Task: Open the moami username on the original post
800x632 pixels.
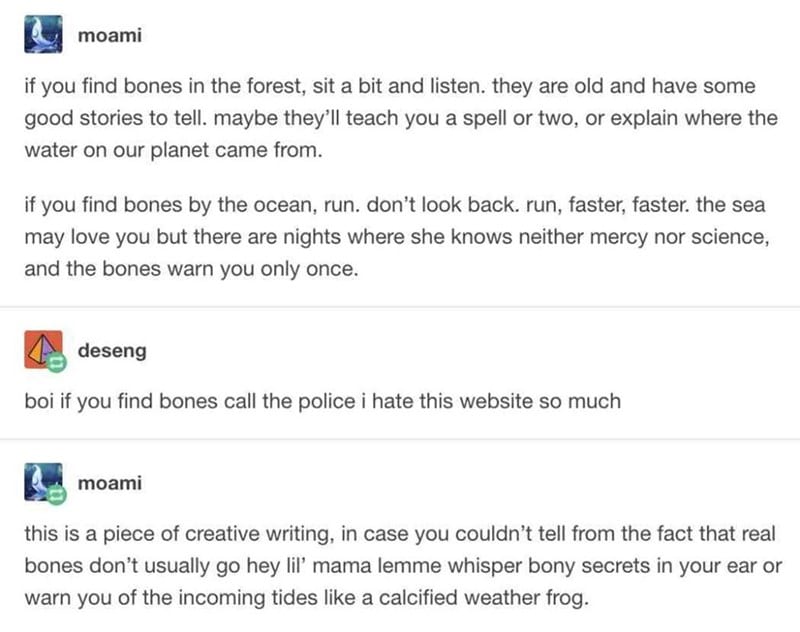Action: [x=110, y=35]
